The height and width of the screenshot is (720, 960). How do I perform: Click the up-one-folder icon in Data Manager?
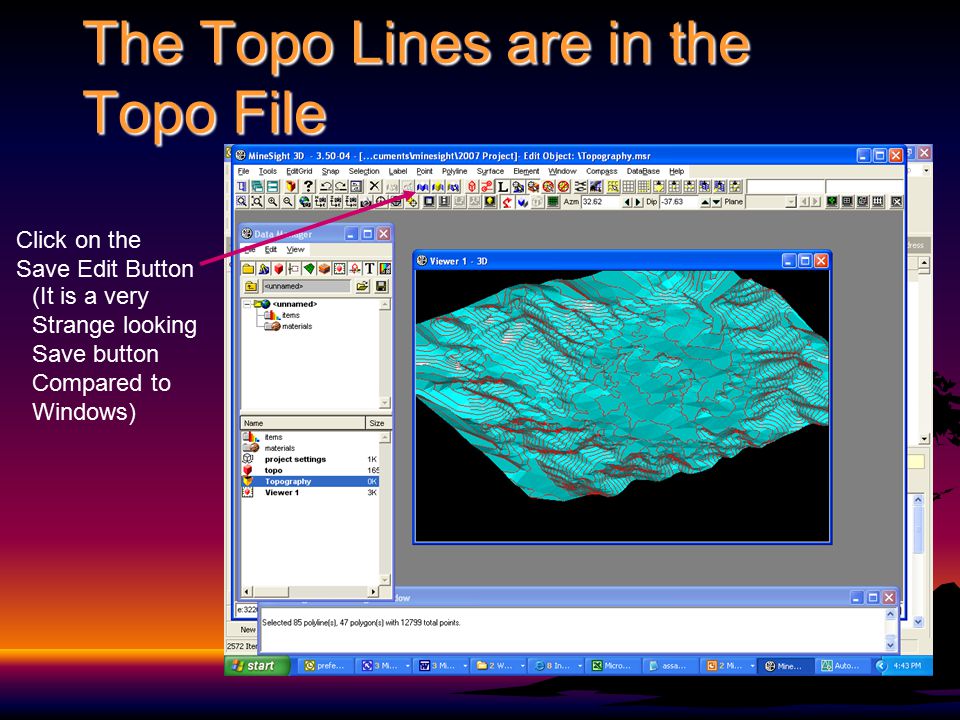(251, 286)
